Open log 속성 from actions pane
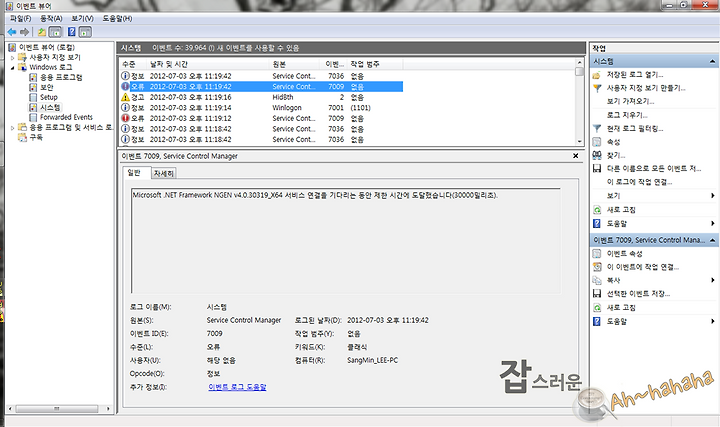This screenshot has height=427, width=720. tap(613, 142)
